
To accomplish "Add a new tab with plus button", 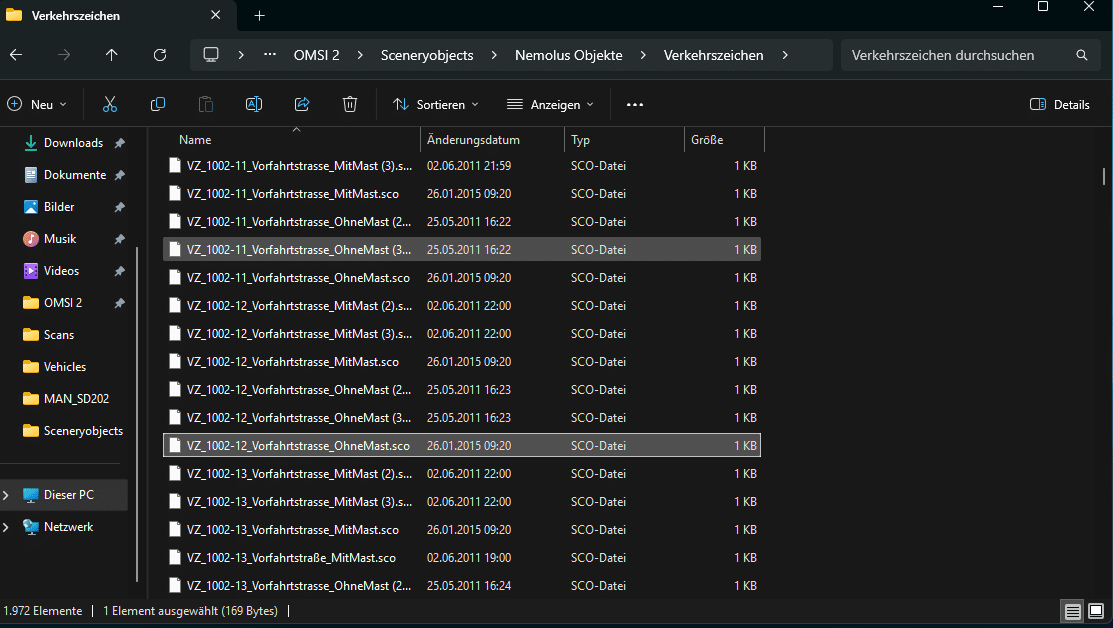I will point(259,16).
